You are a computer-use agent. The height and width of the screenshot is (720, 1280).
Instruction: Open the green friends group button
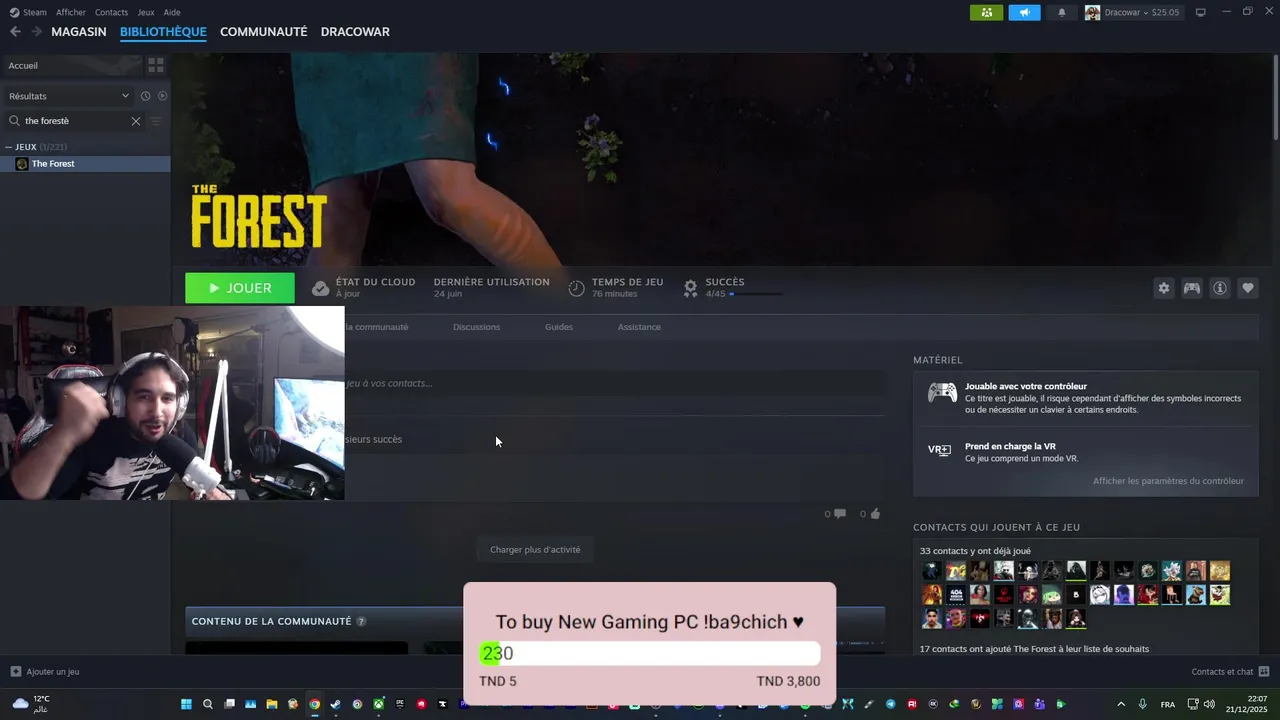click(x=986, y=12)
